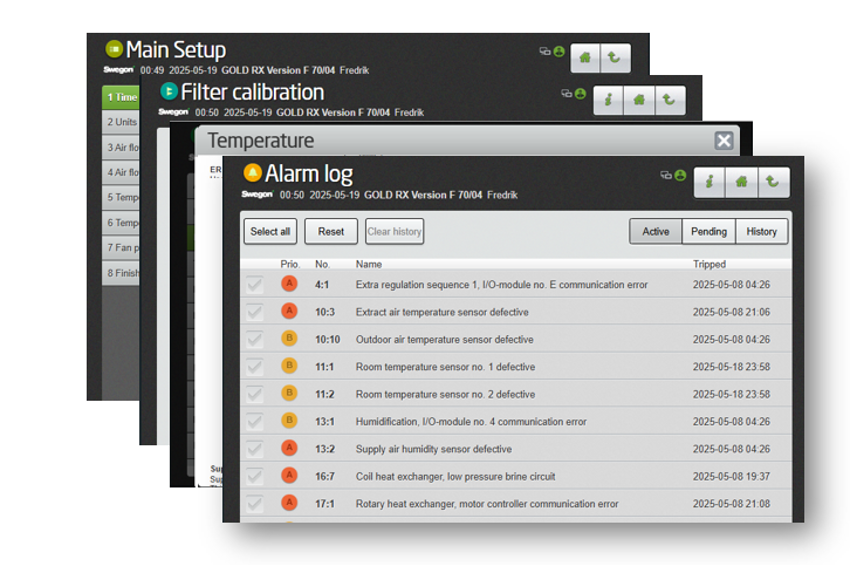The width and height of the screenshot is (850, 565).
Task: Close the Temperature dialog
Action: pyautogui.click(x=724, y=141)
